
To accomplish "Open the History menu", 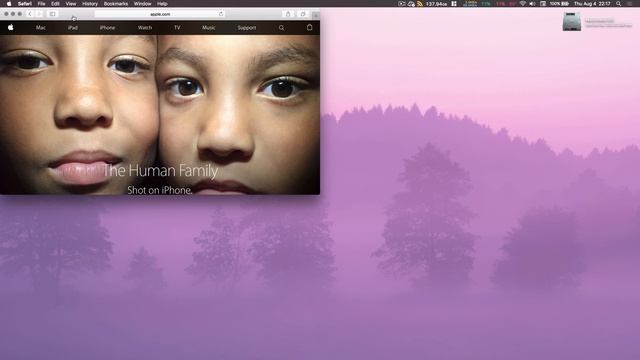I will pos(90,4).
